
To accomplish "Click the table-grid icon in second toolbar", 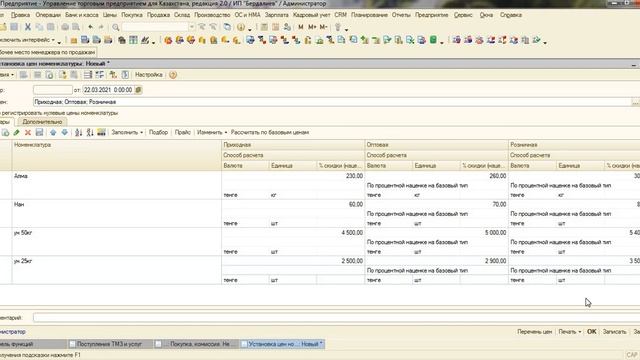I will point(133,40).
